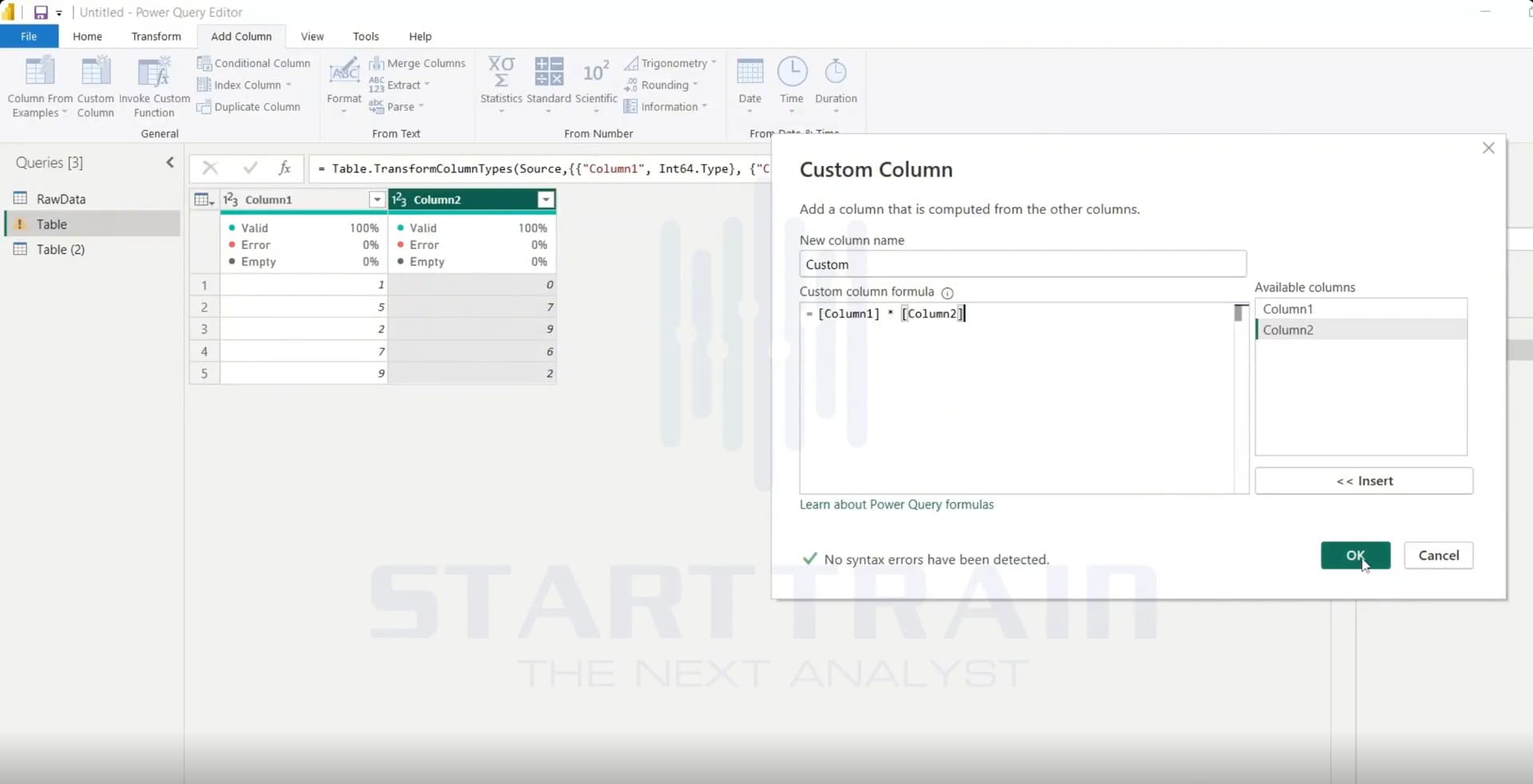The height and width of the screenshot is (784, 1533).
Task: Expand Parse dropdown
Action: (x=396, y=107)
